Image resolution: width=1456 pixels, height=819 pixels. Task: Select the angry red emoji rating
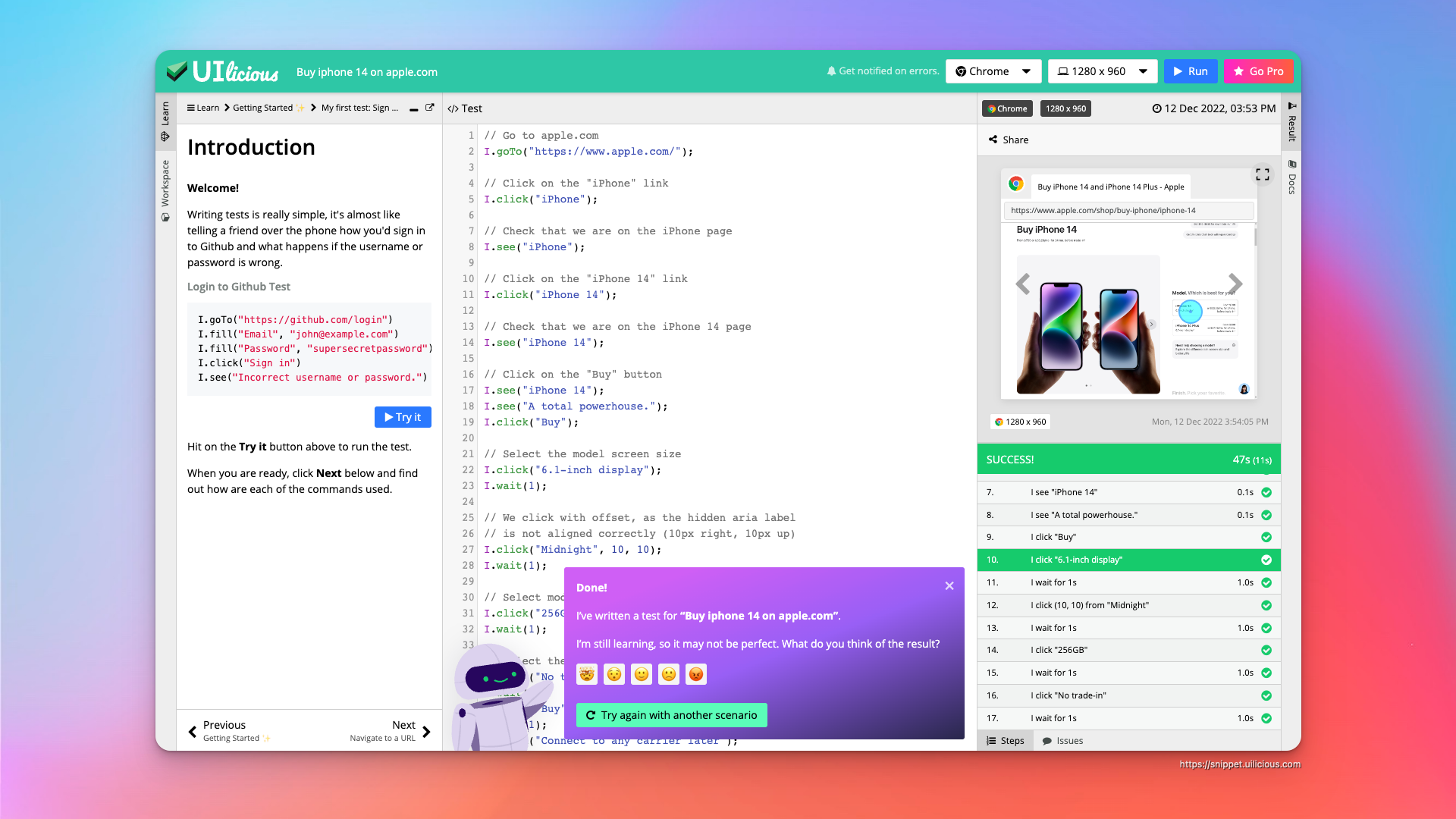point(695,674)
